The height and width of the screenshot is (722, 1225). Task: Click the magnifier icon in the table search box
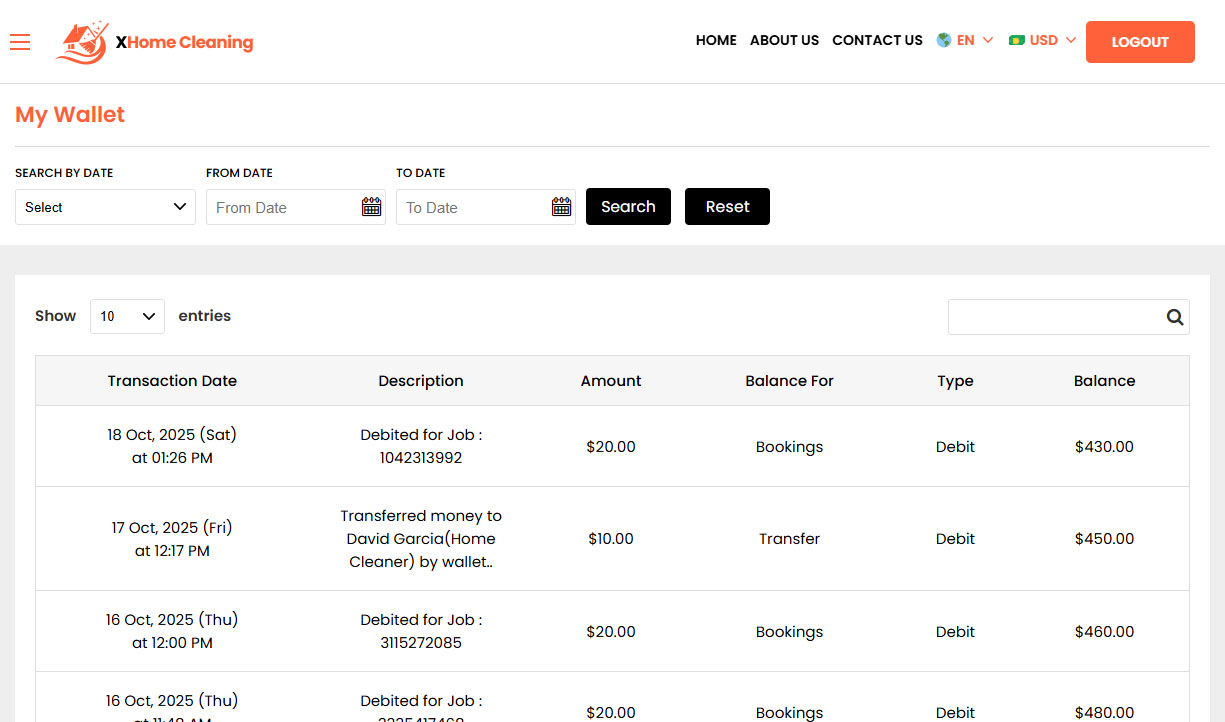click(x=1174, y=316)
